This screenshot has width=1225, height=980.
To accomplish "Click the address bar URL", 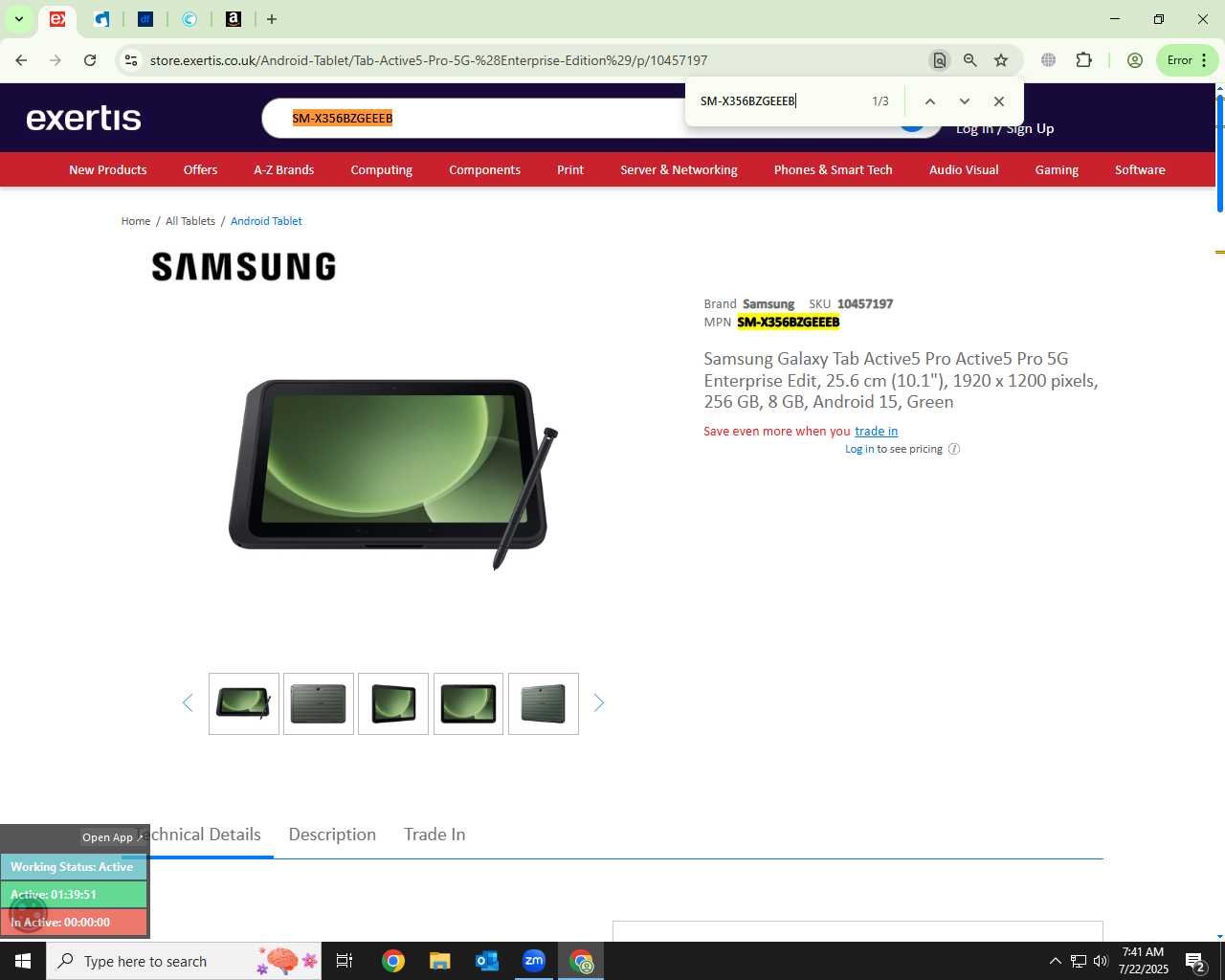I will [x=429, y=60].
